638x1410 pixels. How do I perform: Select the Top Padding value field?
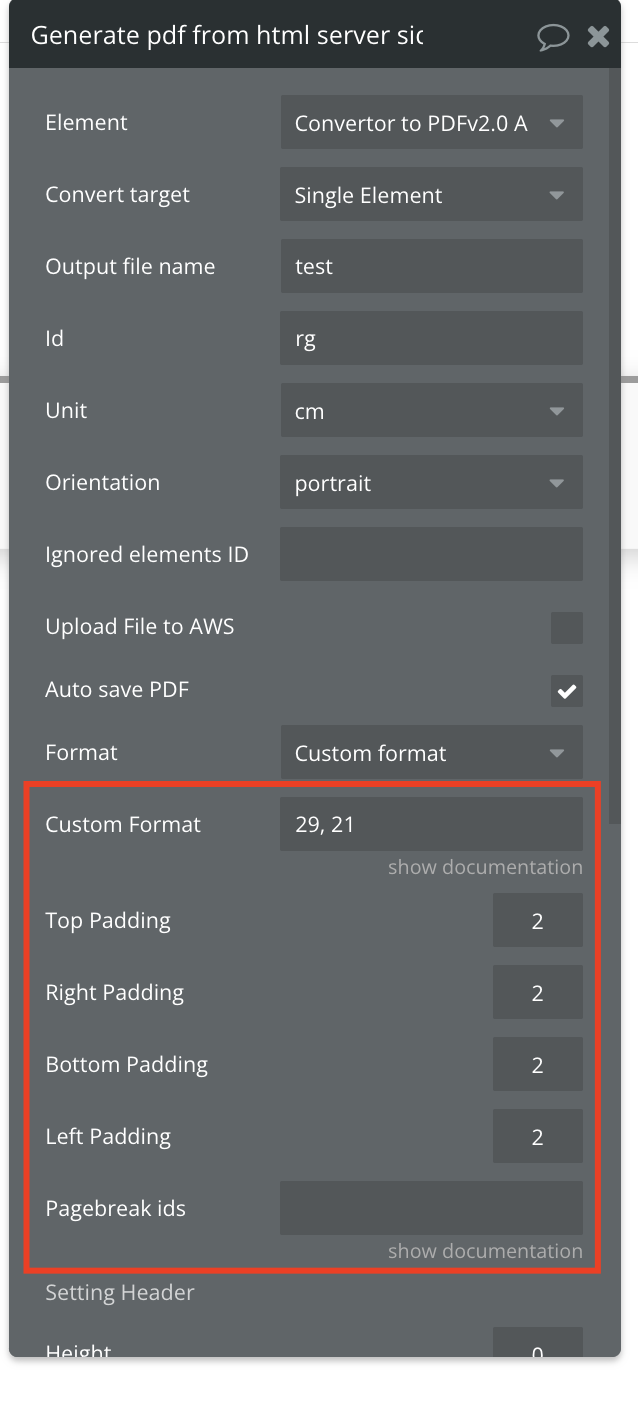point(538,921)
